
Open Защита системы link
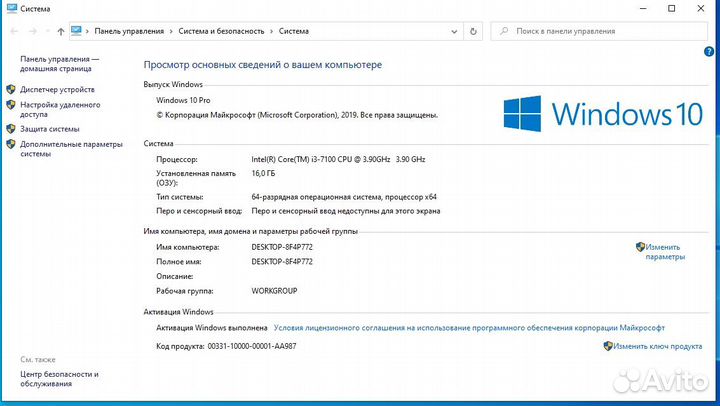[x=50, y=129]
